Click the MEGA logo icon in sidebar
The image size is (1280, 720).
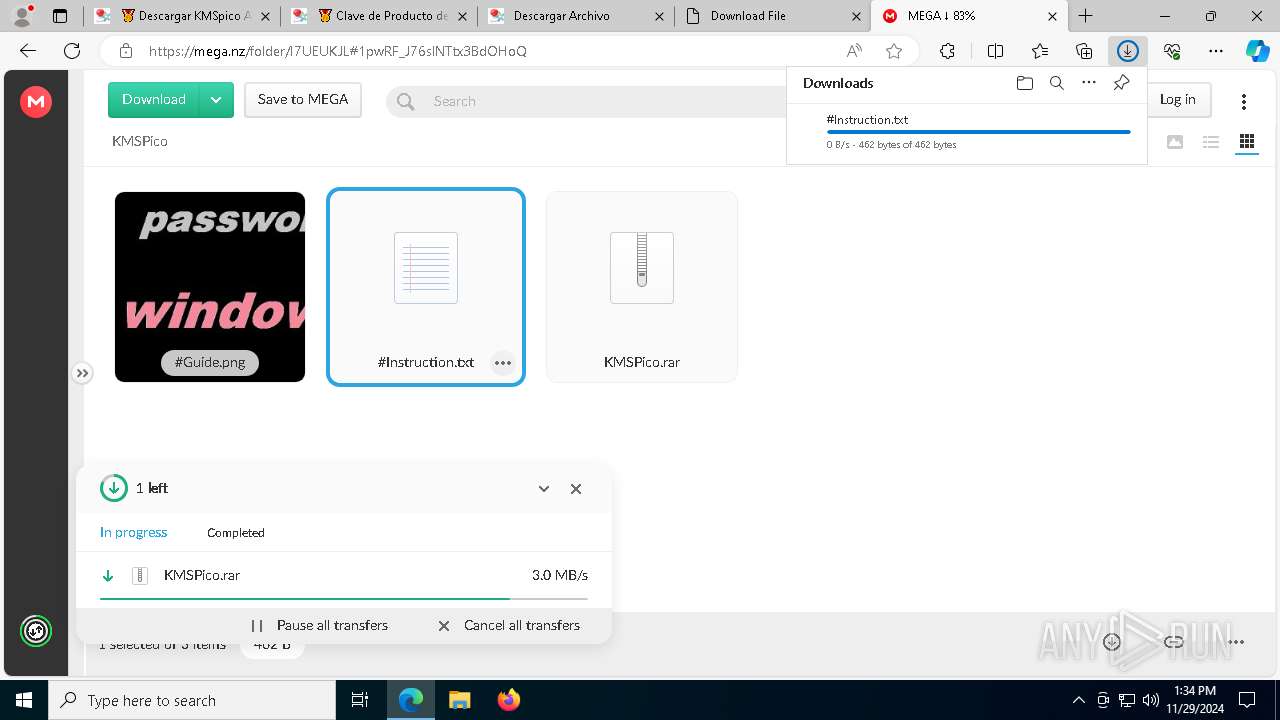(x=36, y=101)
